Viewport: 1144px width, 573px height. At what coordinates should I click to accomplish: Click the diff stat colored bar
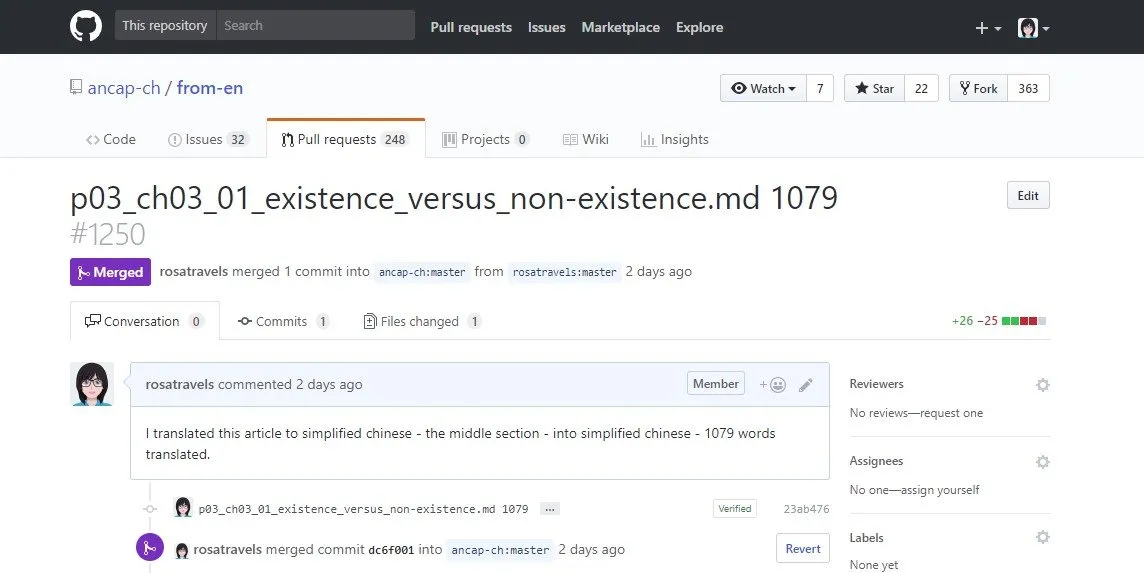pos(1024,321)
